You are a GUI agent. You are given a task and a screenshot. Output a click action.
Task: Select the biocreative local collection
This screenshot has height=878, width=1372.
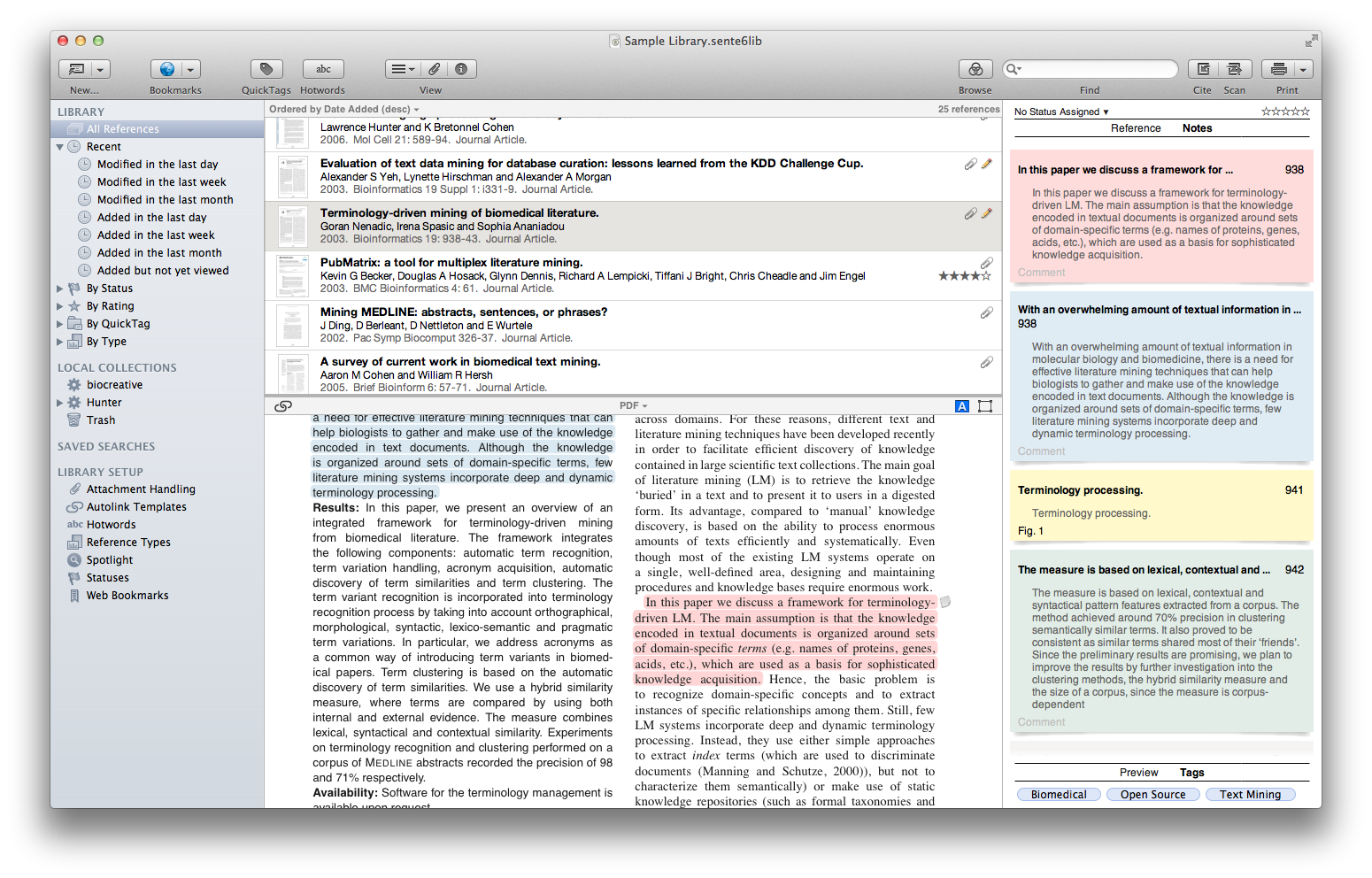pos(158,385)
